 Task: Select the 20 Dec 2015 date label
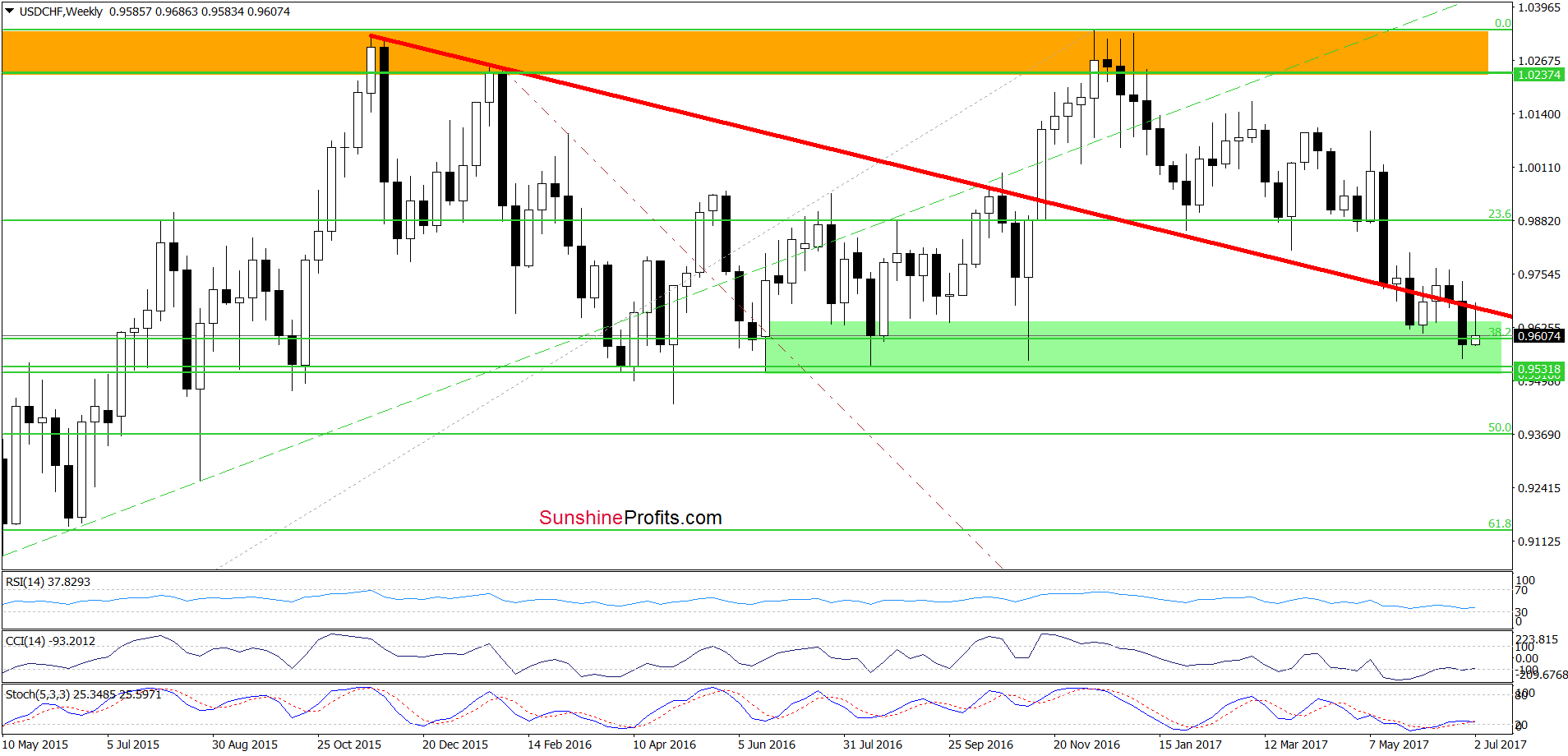point(455,744)
